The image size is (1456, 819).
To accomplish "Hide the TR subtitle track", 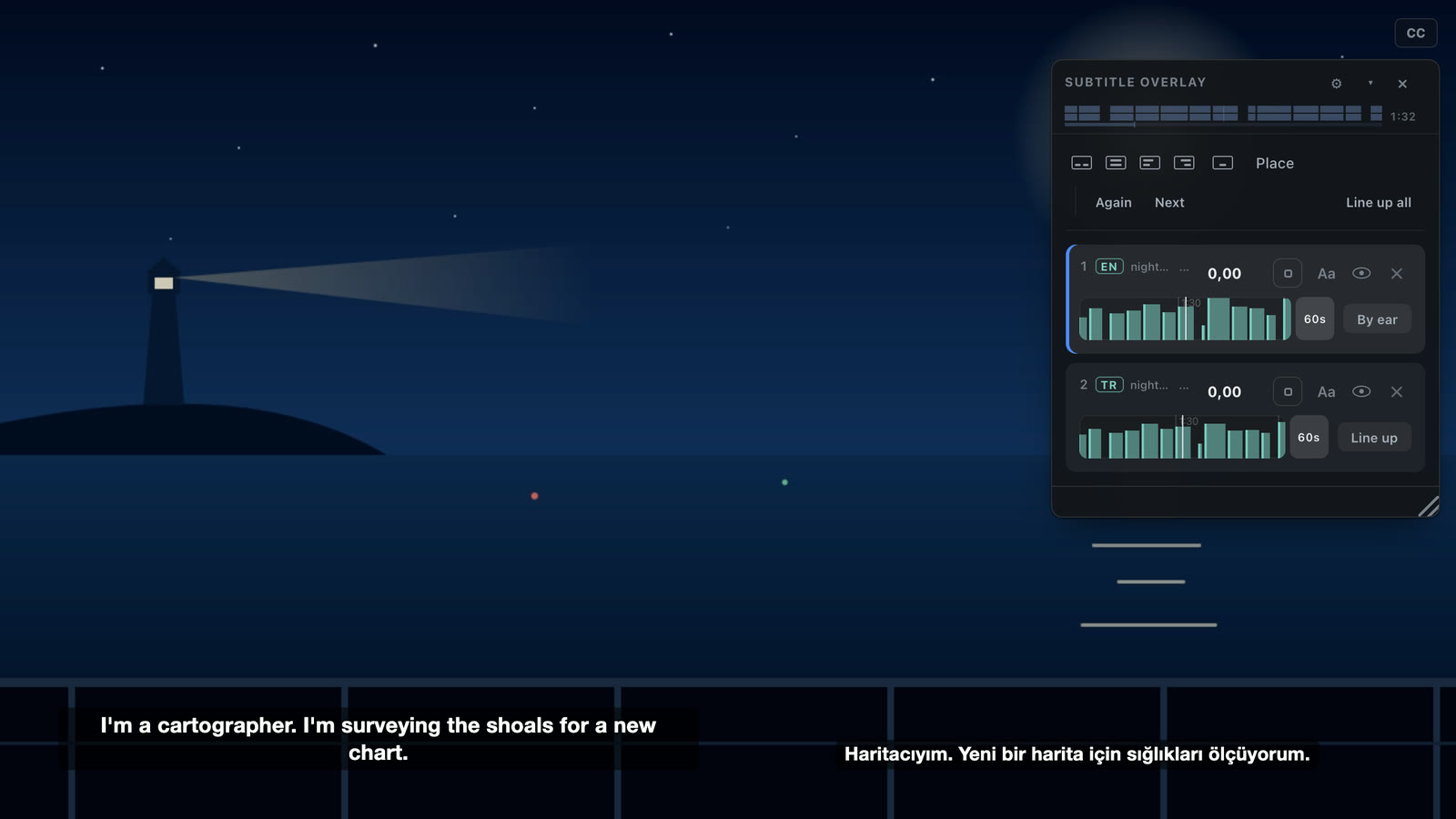I will (x=1361, y=391).
